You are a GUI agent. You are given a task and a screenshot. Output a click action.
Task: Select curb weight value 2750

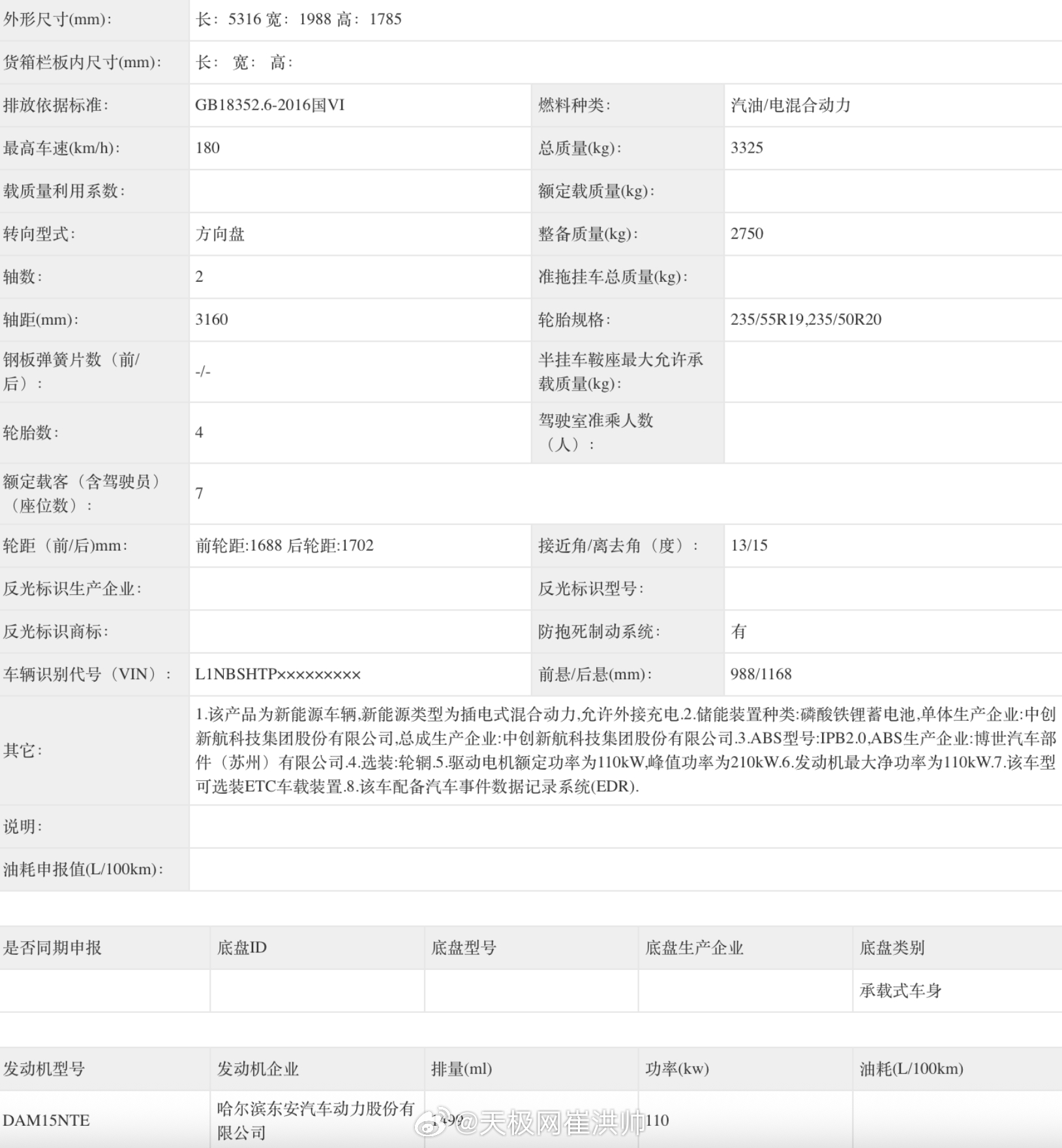pos(747,234)
